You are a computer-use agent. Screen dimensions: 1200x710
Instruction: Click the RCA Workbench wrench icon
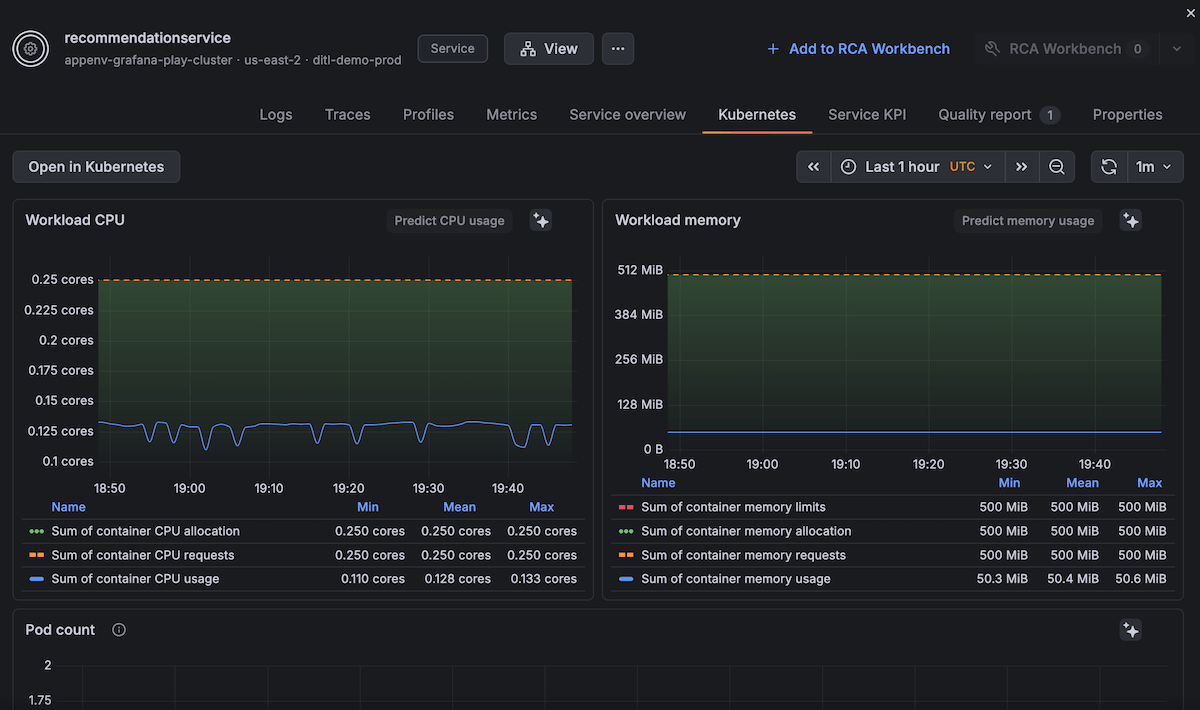[992, 48]
